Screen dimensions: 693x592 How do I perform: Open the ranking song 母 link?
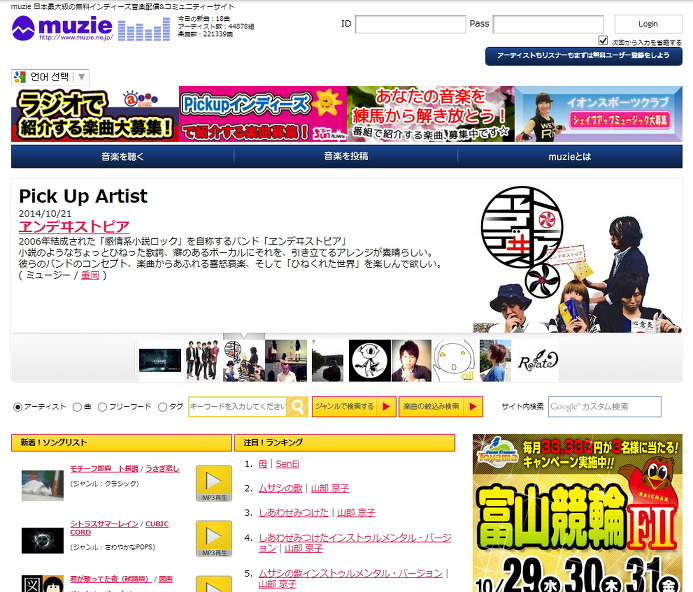coord(263,464)
